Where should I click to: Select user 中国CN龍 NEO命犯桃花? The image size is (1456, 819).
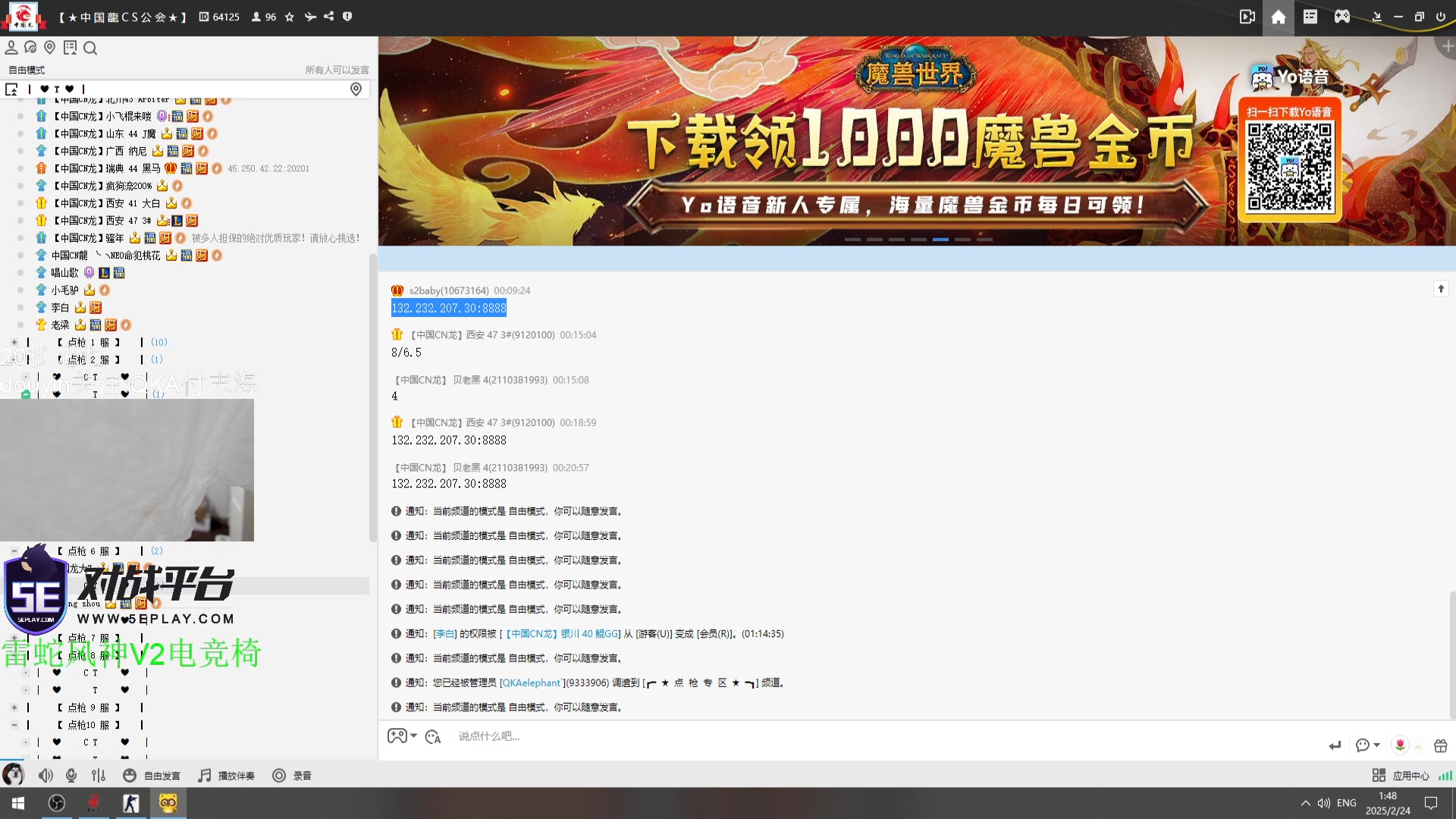106,256
